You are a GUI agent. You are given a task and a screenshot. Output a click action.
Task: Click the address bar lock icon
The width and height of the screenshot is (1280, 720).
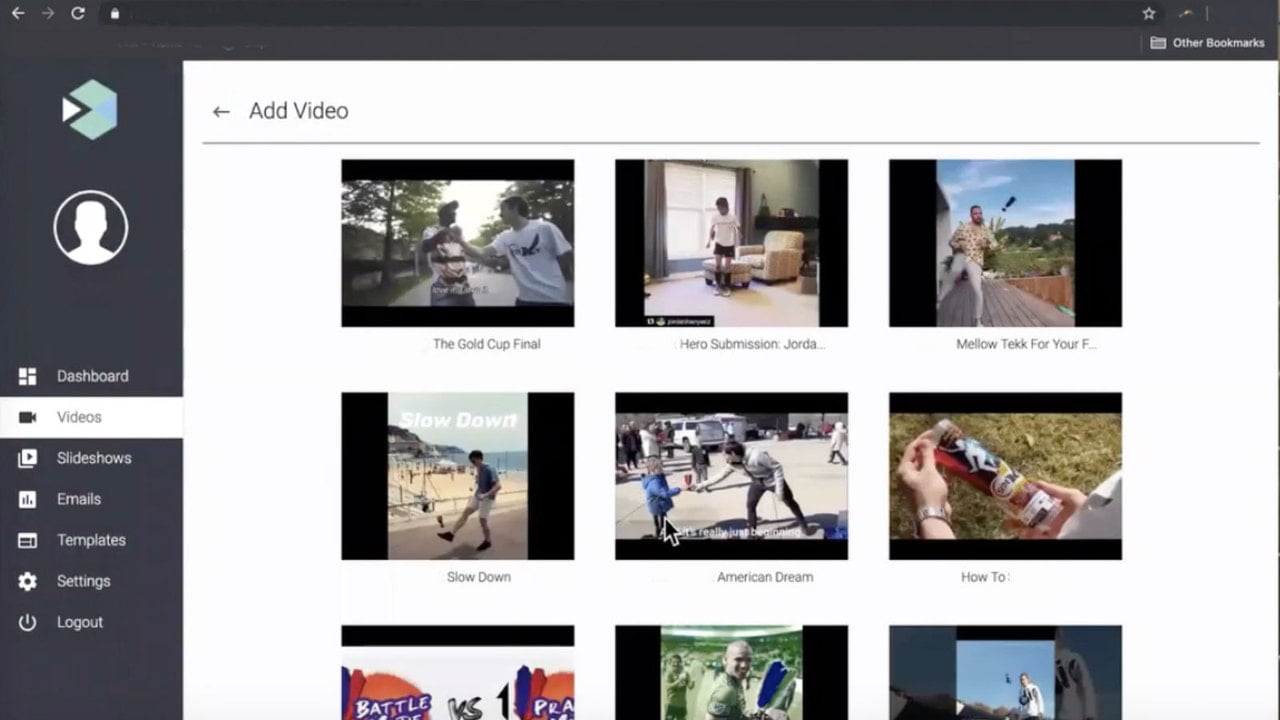click(x=114, y=13)
